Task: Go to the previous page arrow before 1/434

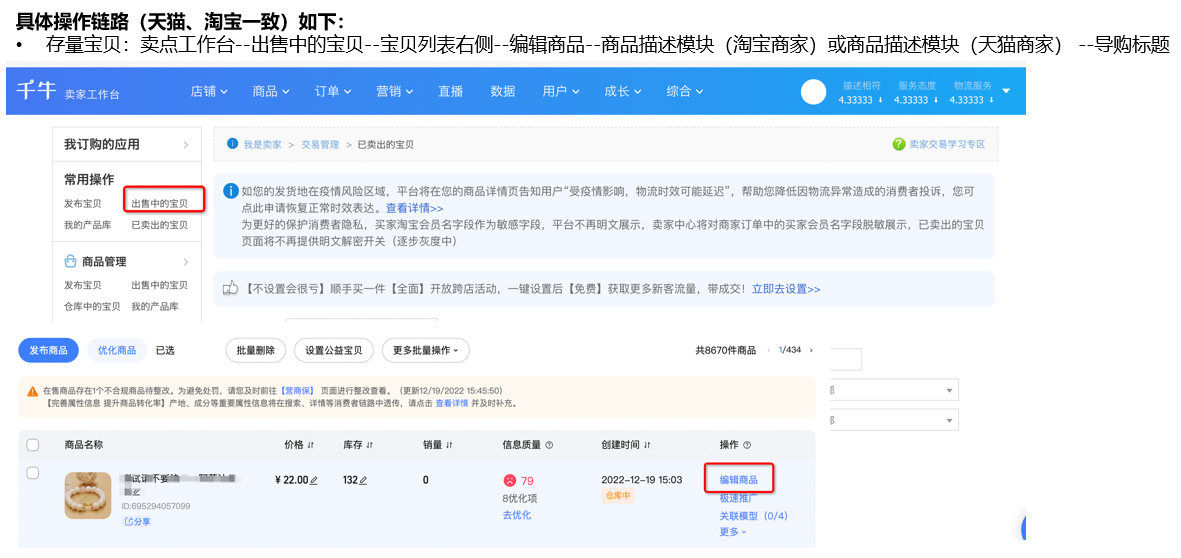Action: click(x=768, y=350)
